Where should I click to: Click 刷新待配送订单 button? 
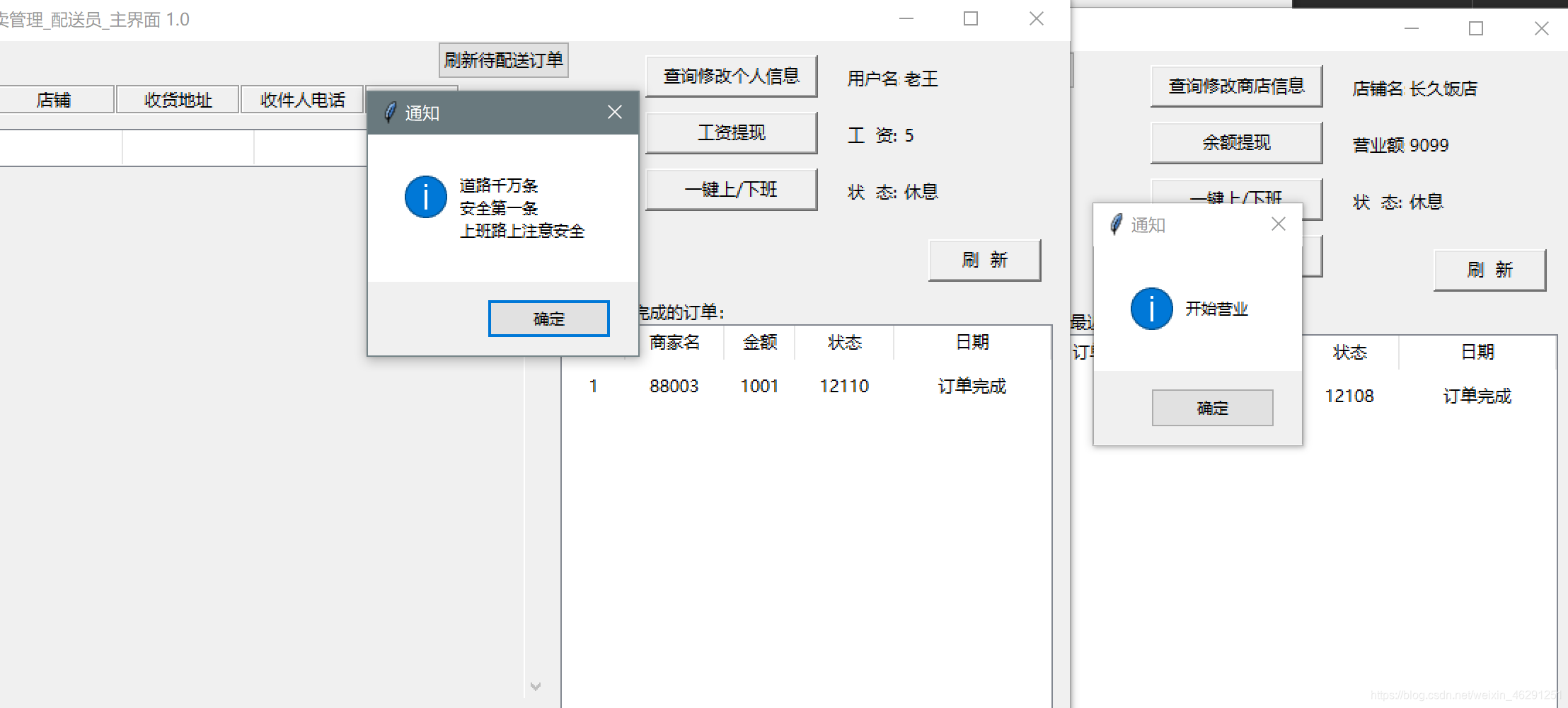504,60
